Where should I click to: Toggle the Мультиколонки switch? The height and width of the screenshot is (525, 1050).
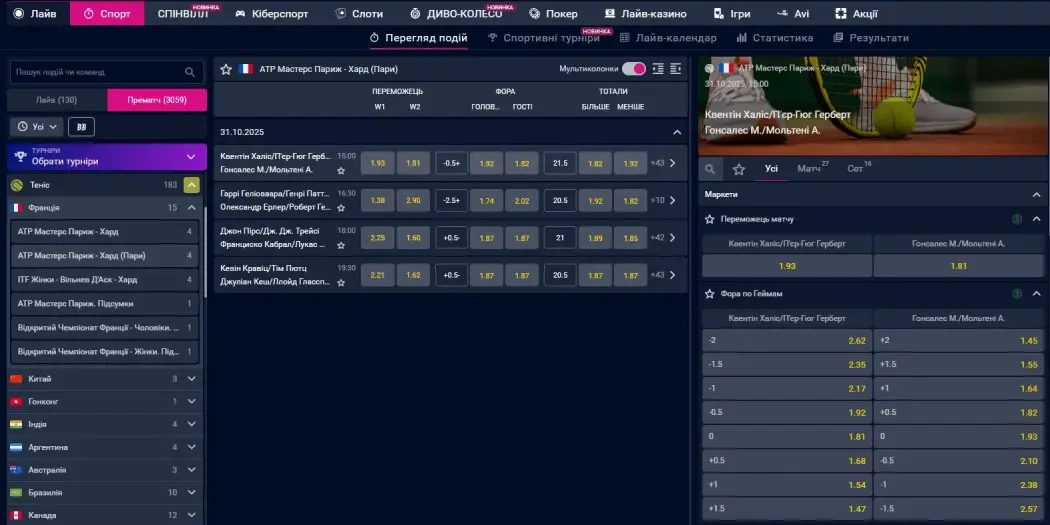click(x=633, y=69)
